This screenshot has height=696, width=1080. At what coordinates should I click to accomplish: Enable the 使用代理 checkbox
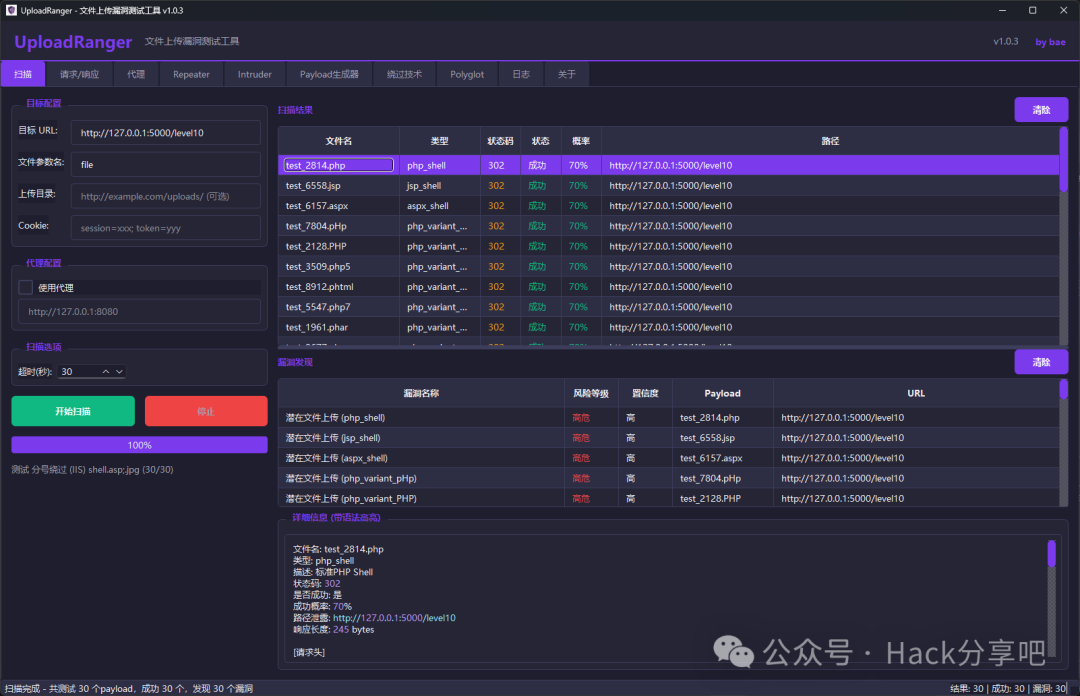tap(25, 287)
